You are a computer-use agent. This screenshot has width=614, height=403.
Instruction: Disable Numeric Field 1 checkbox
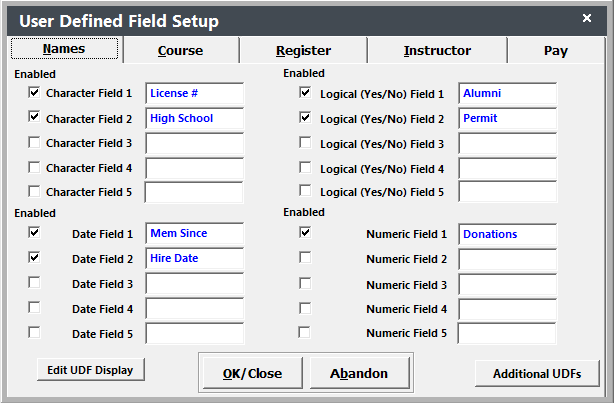point(305,232)
